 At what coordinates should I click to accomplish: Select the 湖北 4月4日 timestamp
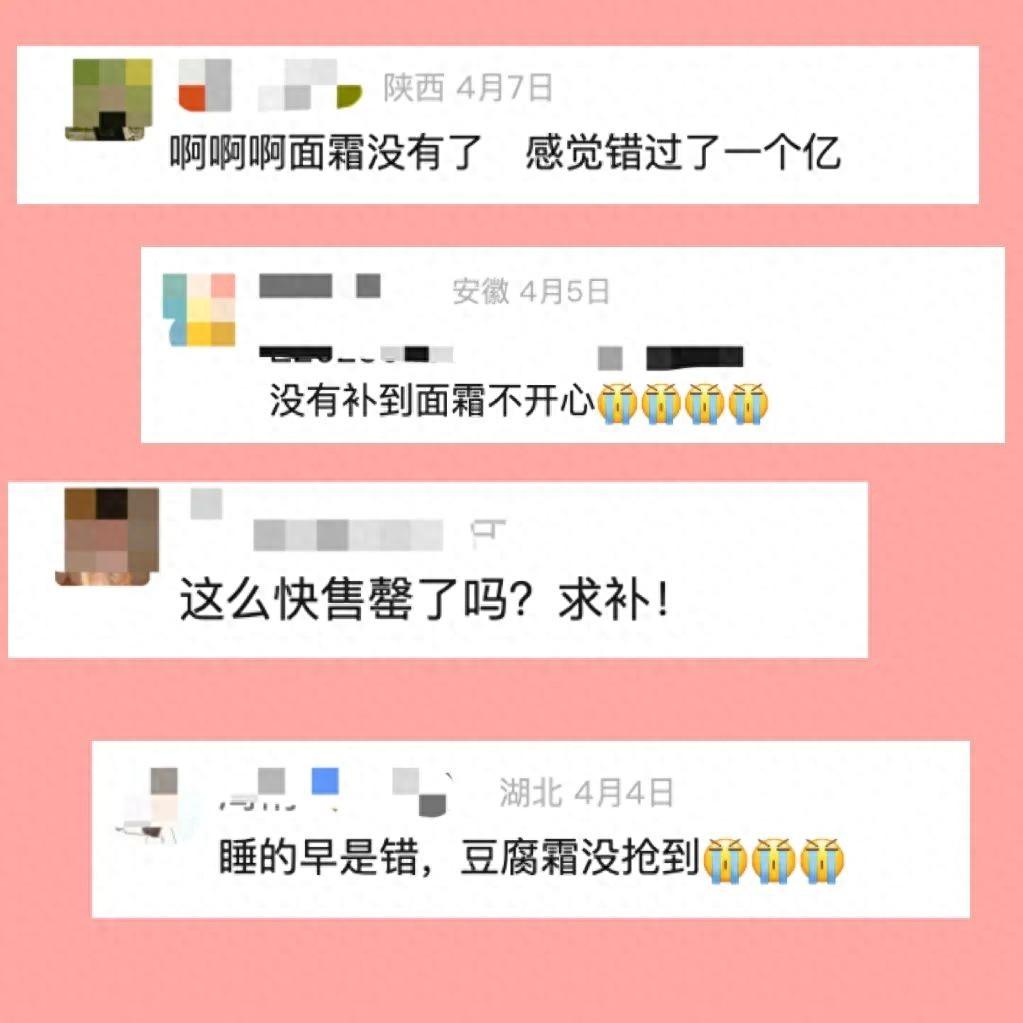pos(586,793)
